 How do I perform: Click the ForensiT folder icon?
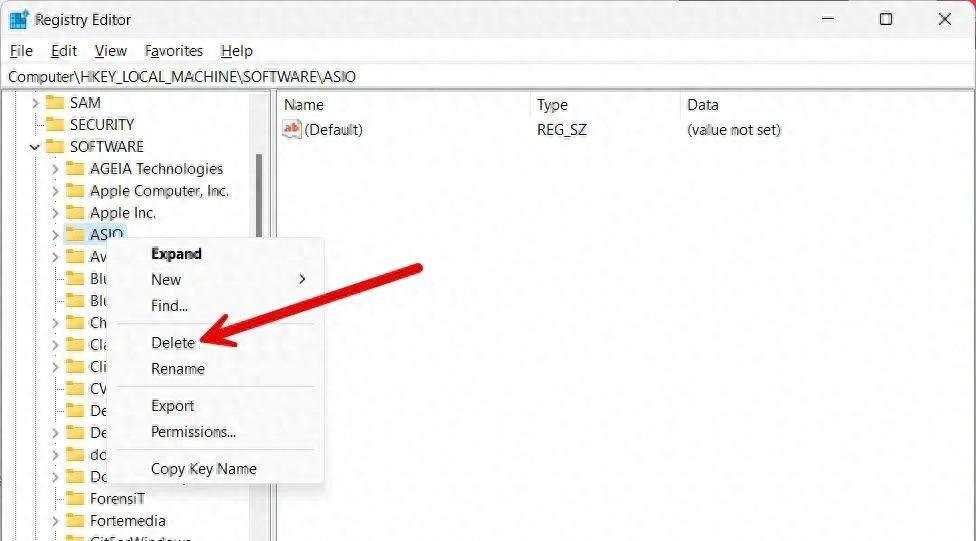(x=75, y=498)
